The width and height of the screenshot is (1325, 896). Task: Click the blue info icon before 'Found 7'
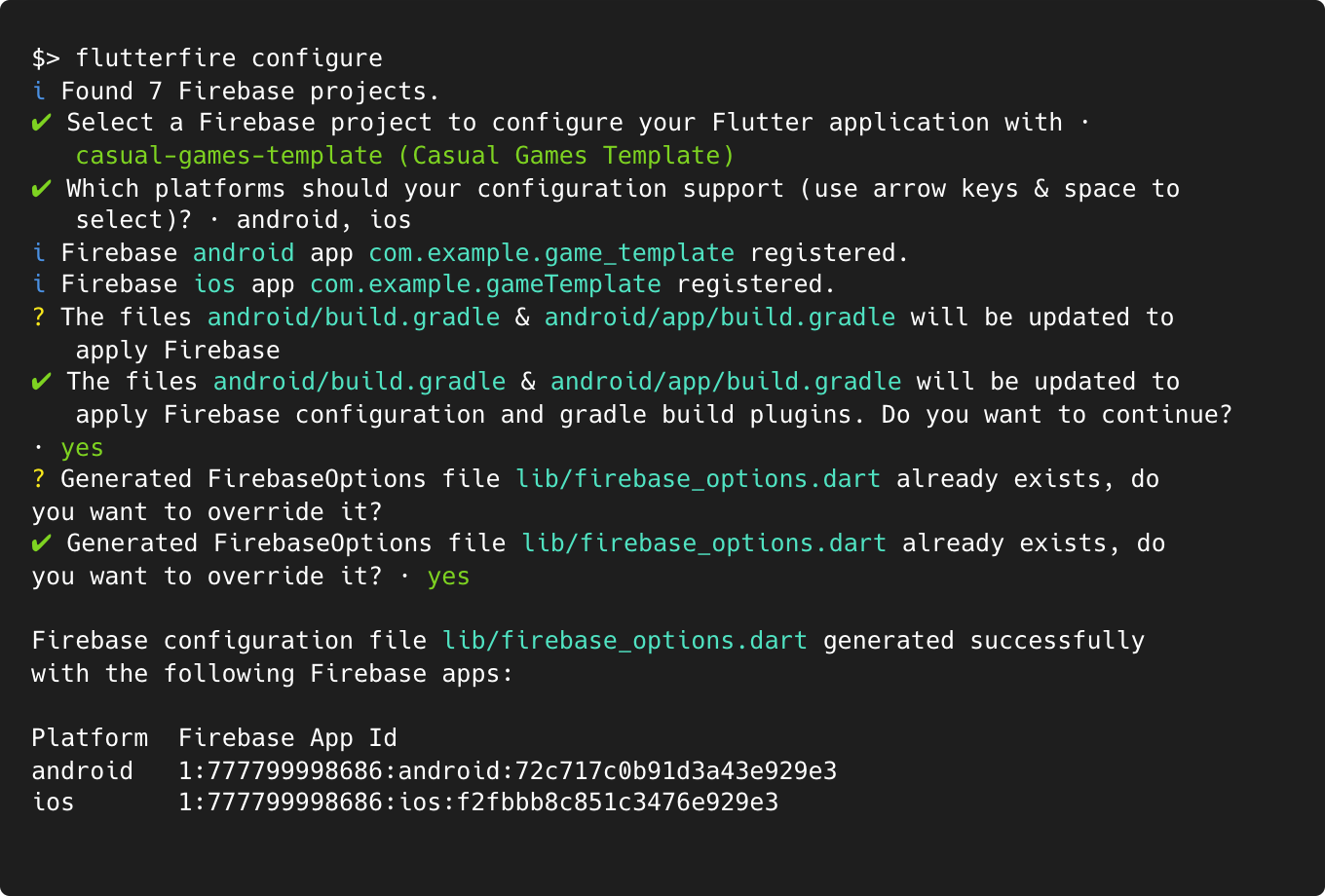tap(39, 91)
